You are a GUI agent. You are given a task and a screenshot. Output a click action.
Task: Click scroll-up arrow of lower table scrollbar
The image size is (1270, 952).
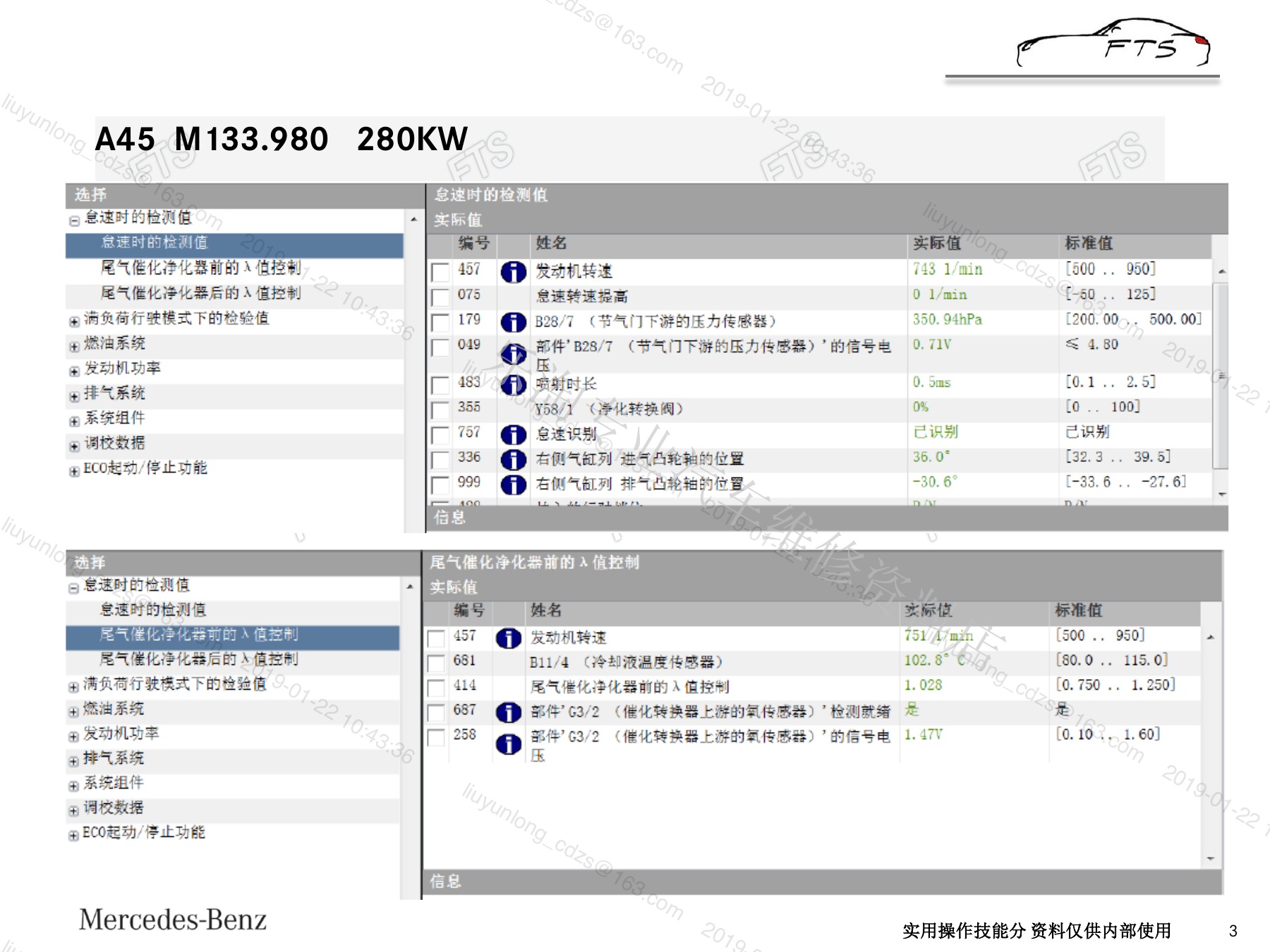click(1211, 637)
